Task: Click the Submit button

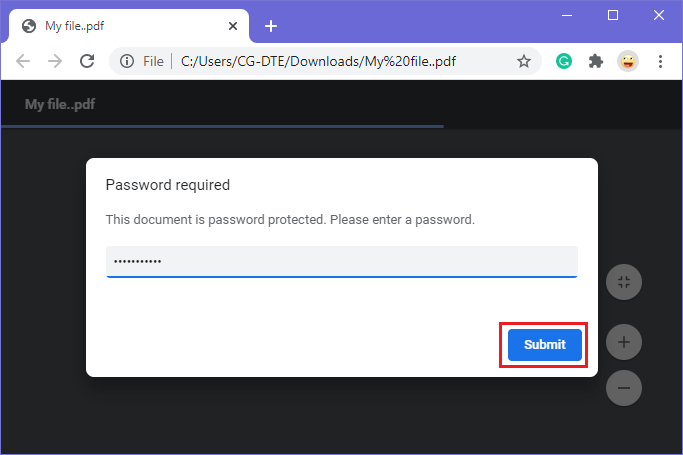Action: coord(544,344)
